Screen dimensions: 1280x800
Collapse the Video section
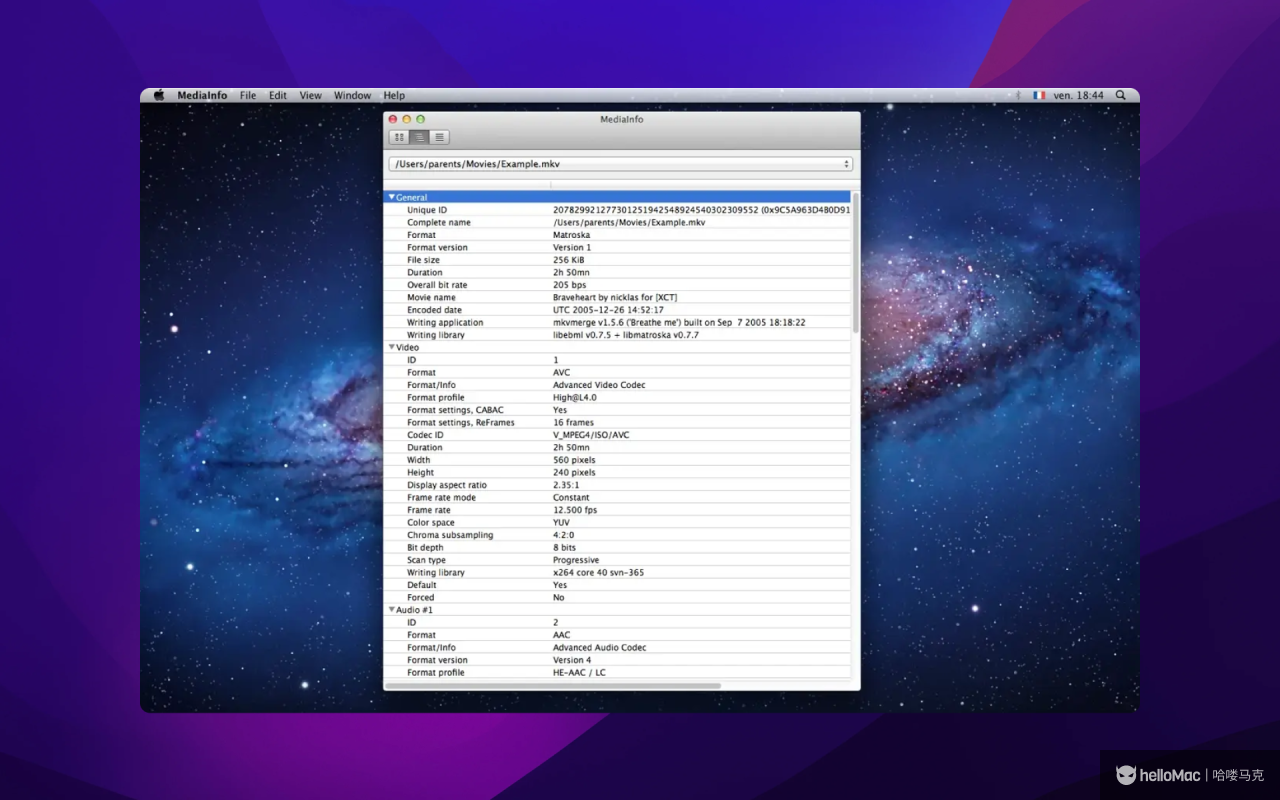coord(392,347)
